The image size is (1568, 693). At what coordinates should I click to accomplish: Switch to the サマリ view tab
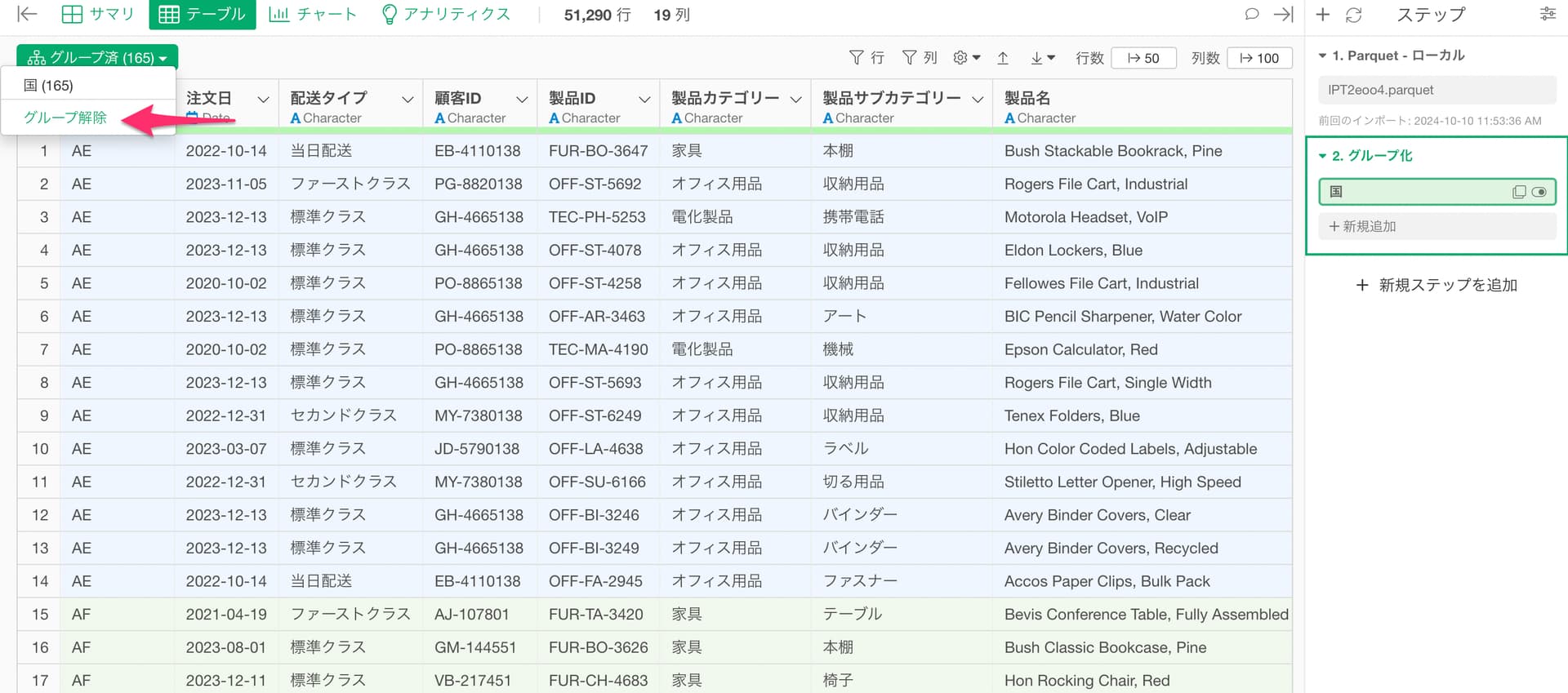(98, 14)
